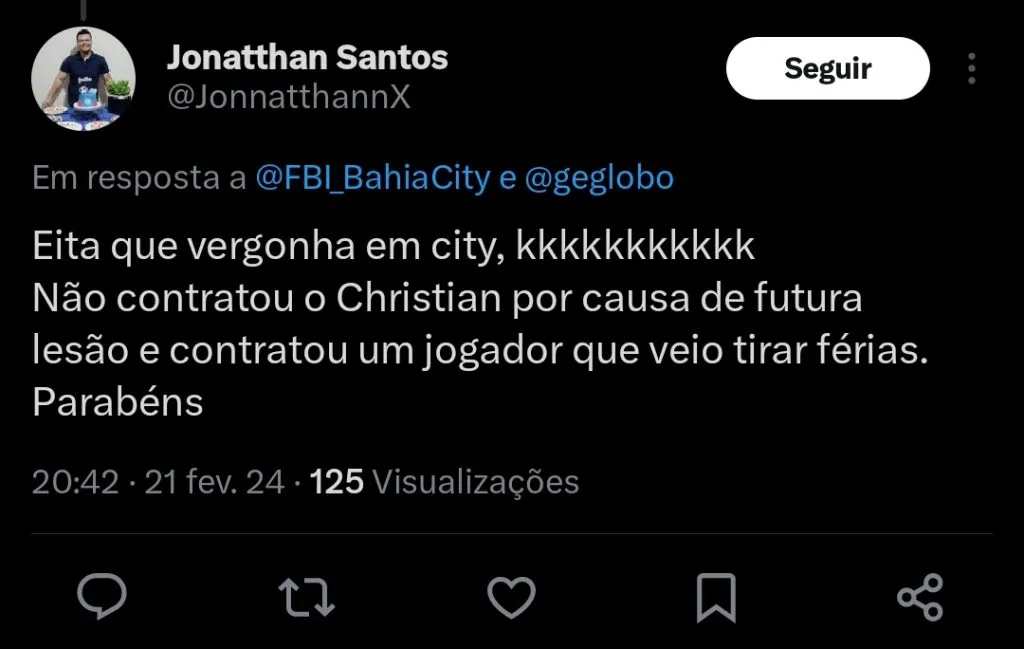Open the three-dot more options menu

point(972,69)
